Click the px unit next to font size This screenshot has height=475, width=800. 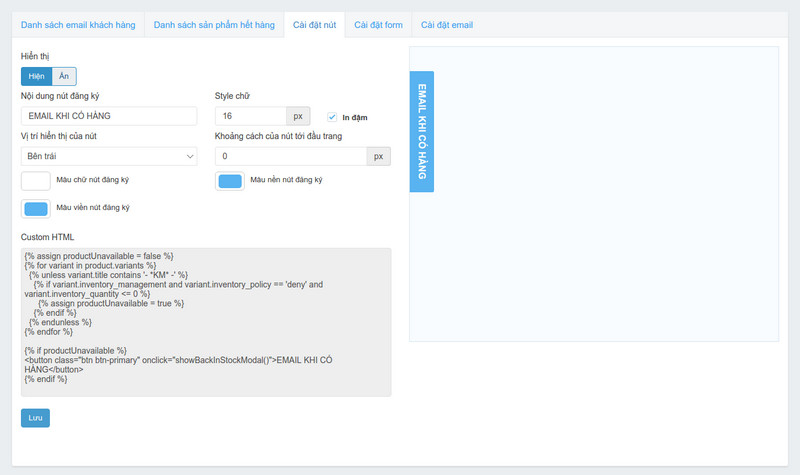[x=298, y=116]
